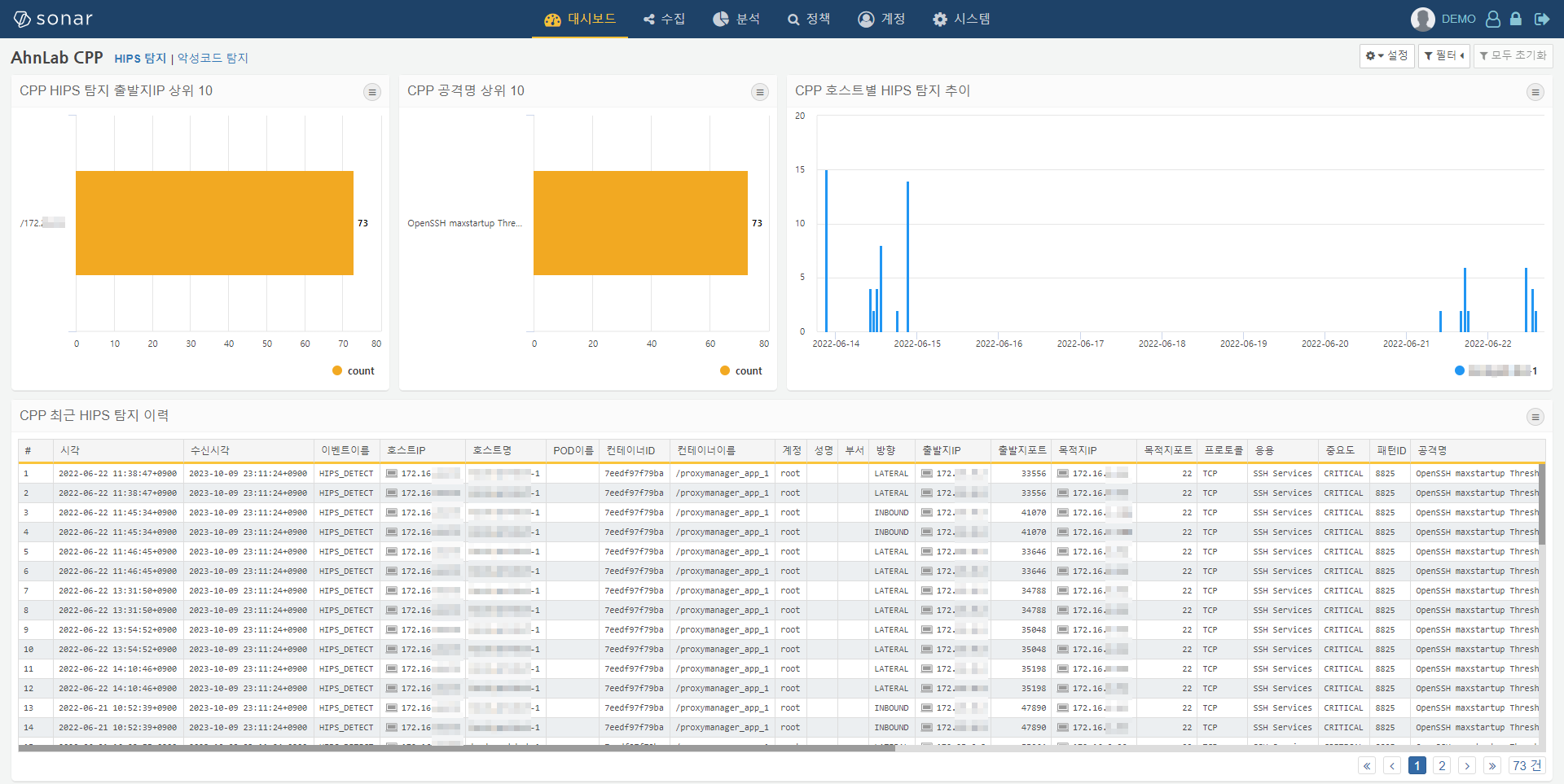
Task: Go to next page of results
Action: pos(1467,765)
